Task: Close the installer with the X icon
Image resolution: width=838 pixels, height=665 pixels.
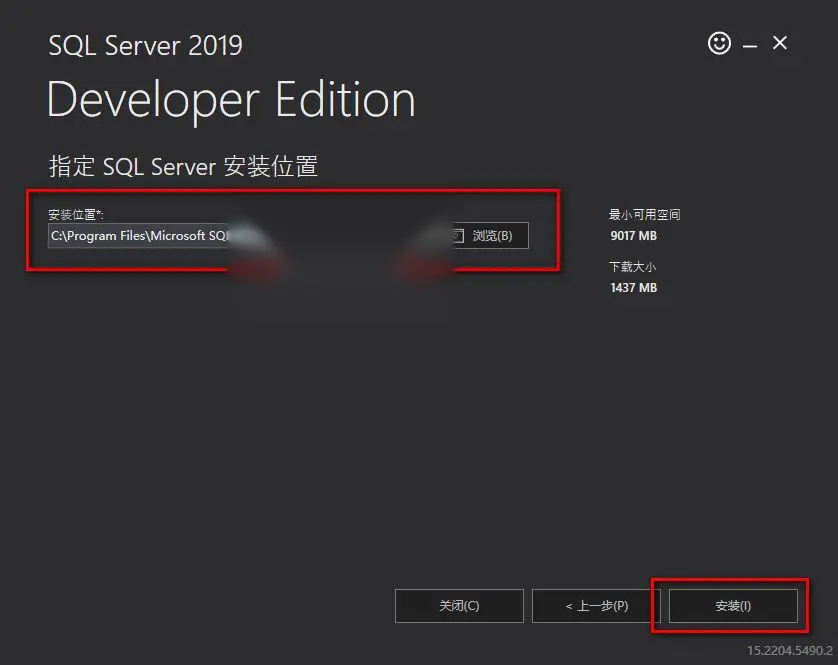Action: pos(780,43)
